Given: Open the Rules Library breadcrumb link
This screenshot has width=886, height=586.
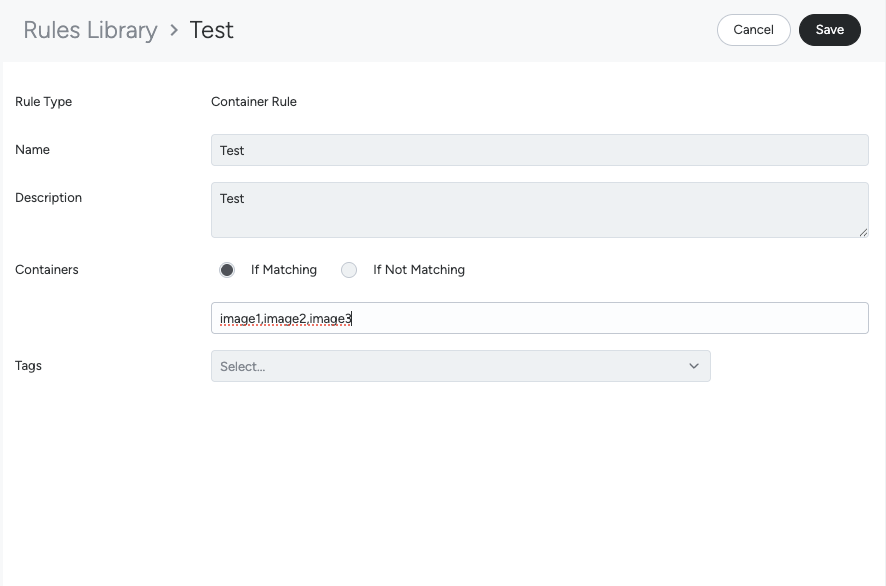Looking at the screenshot, I should point(90,30).
